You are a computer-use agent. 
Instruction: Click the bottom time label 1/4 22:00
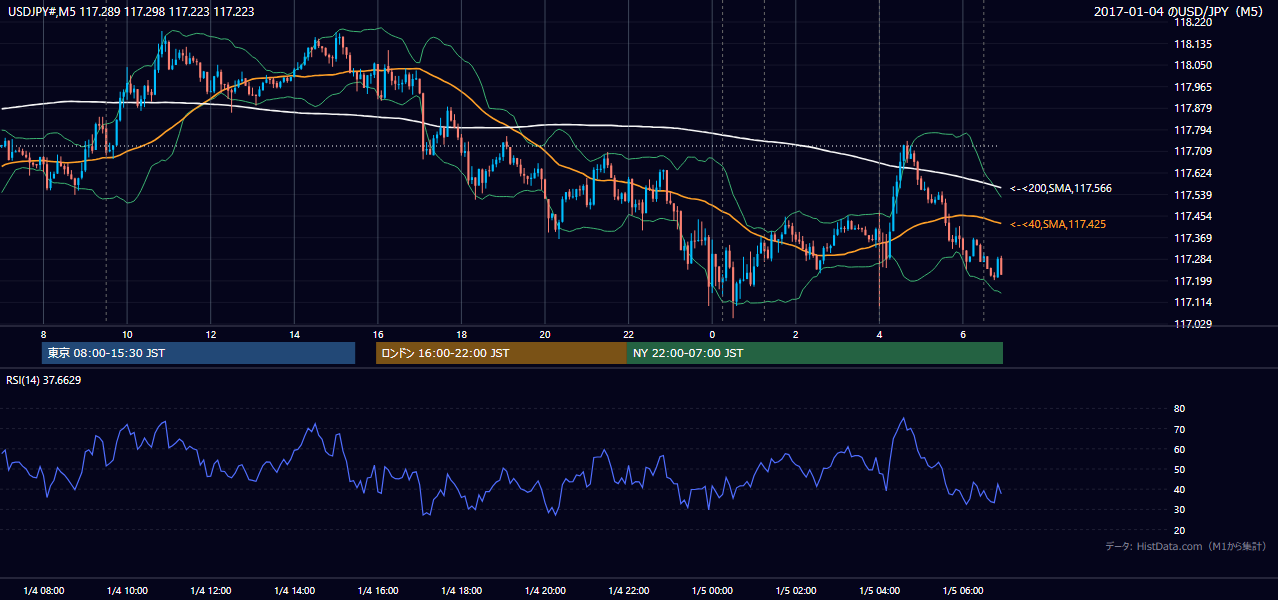tap(628, 591)
